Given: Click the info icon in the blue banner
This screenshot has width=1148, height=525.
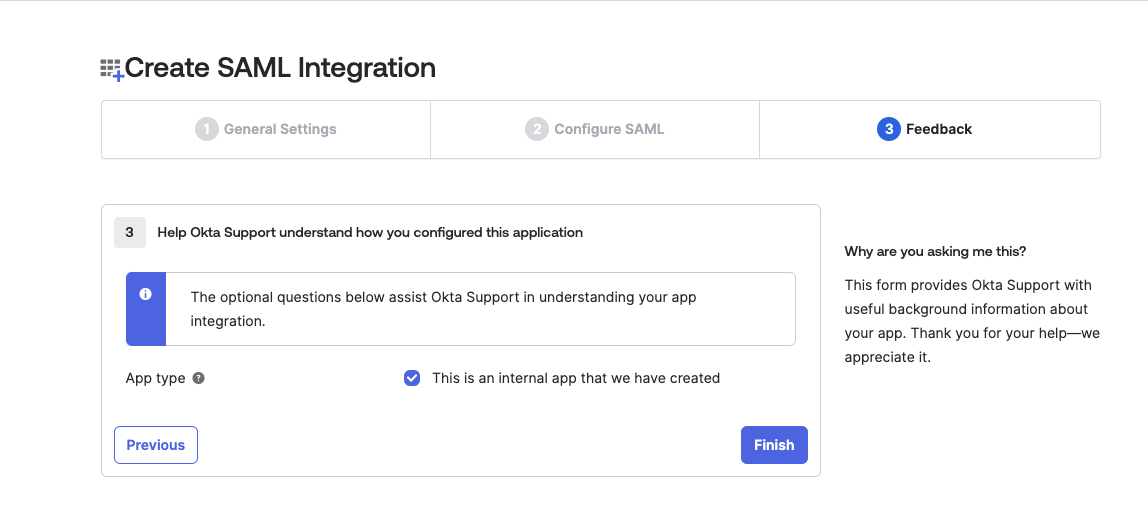Looking at the screenshot, I should pos(146,294).
